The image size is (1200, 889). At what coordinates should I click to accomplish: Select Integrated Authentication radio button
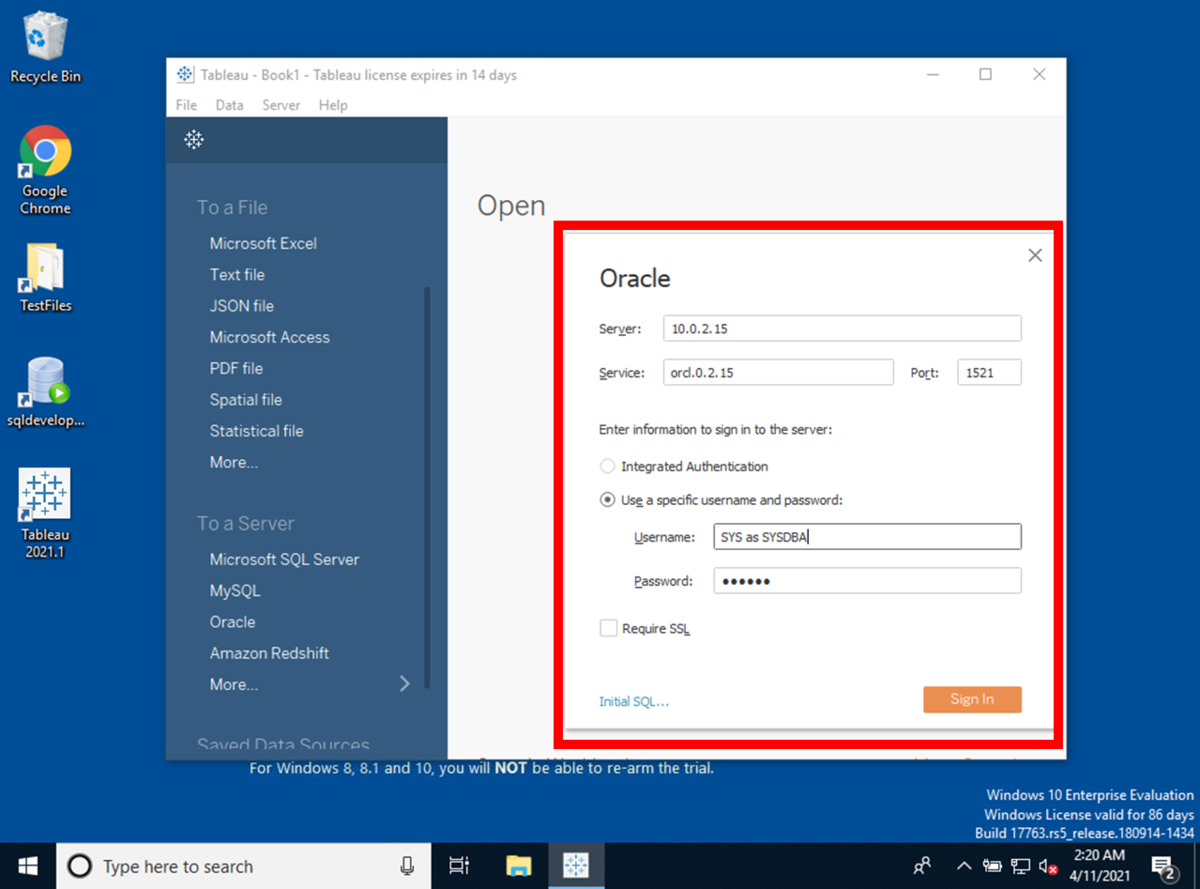click(607, 466)
